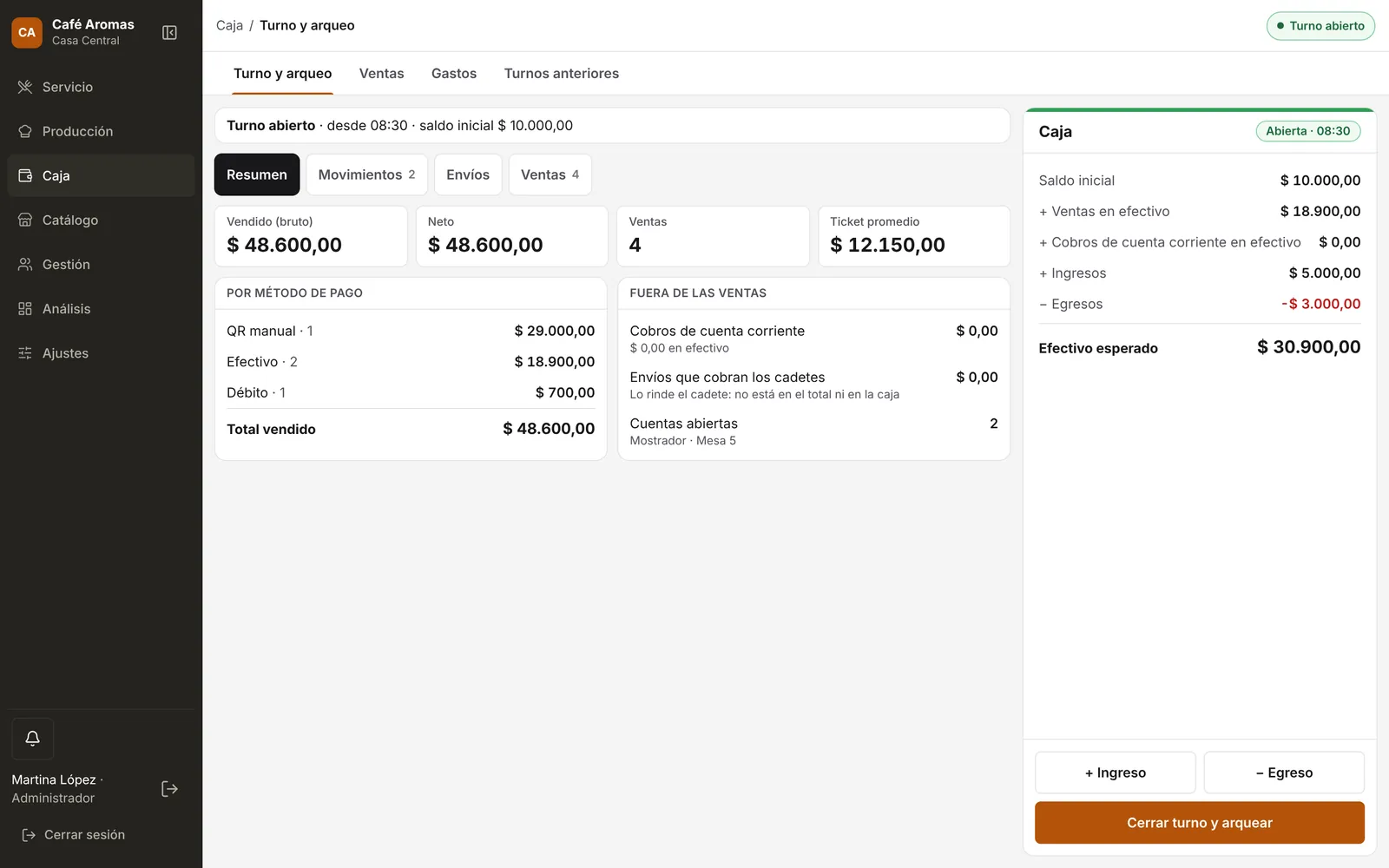1389x868 pixels.
Task: Collapse the sidebar panel icon
Action: click(169, 33)
